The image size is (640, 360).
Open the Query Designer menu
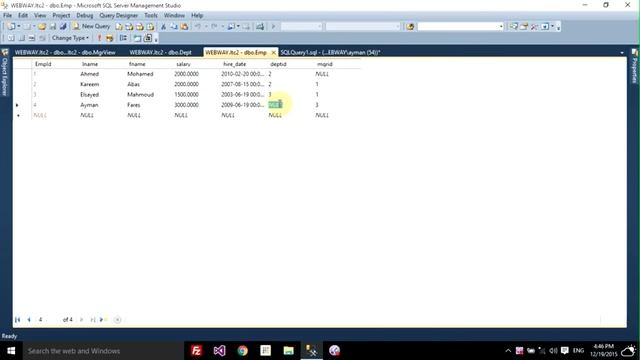coord(118,16)
